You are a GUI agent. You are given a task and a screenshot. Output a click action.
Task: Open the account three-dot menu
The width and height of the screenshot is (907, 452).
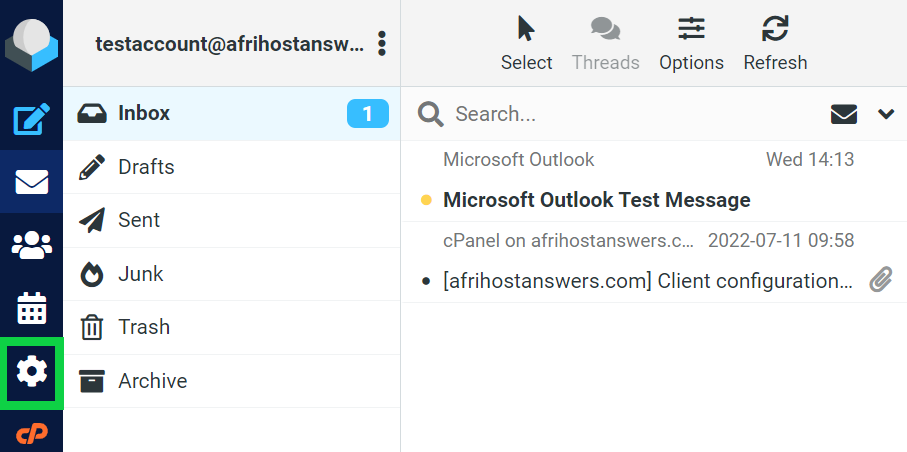(x=381, y=43)
